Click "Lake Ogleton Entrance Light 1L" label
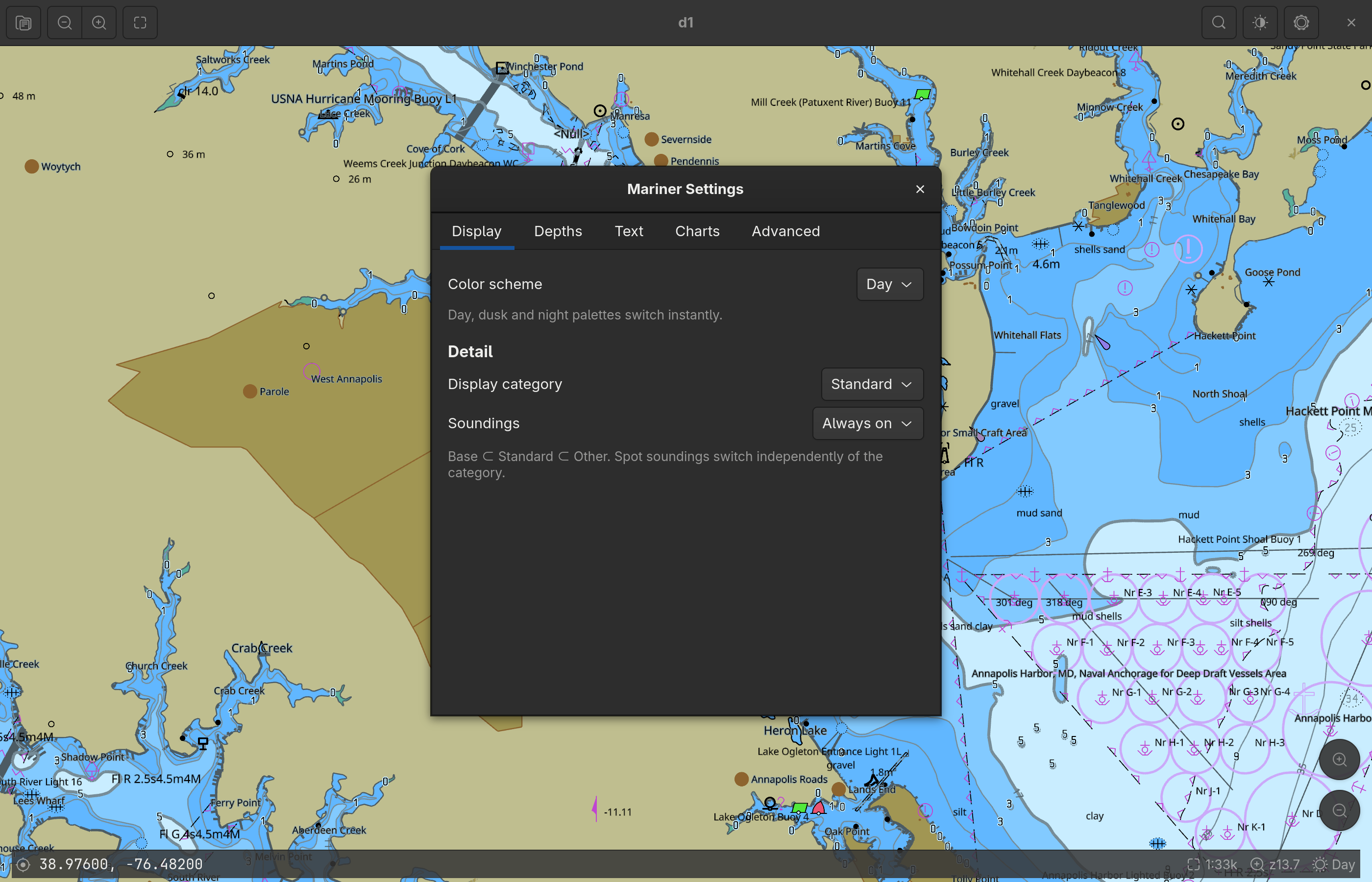Screen dimensions: 1372x882 [829, 751]
